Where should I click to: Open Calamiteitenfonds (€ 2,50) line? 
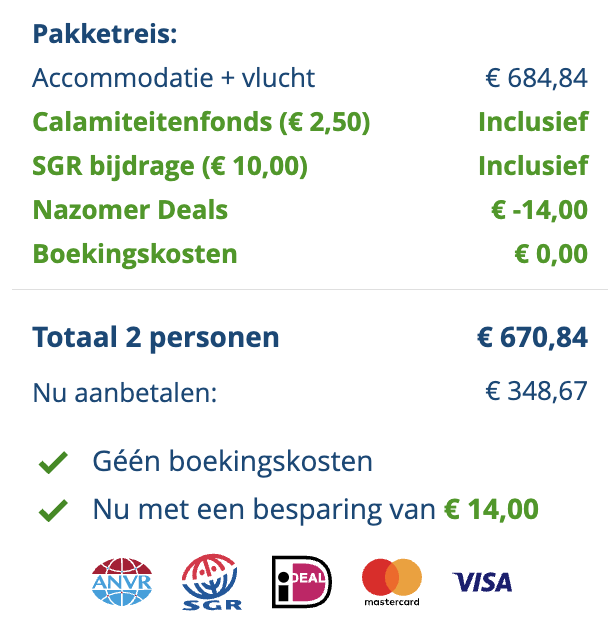[x=201, y=122]
